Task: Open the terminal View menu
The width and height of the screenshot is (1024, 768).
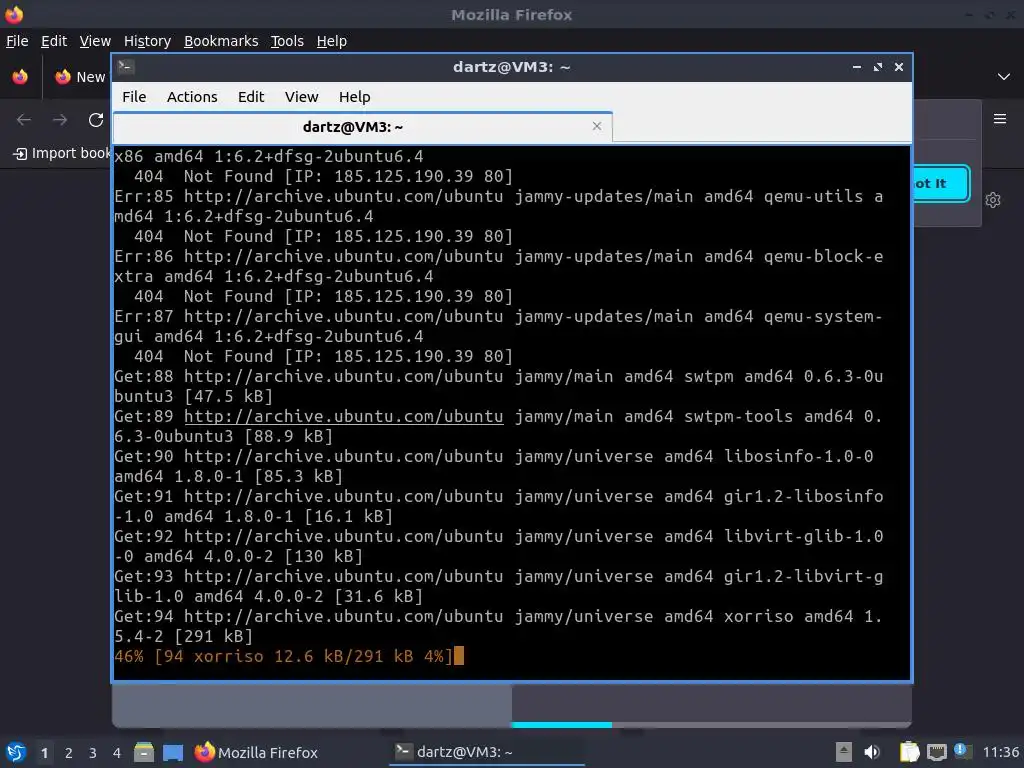Action: coord(301,97)
